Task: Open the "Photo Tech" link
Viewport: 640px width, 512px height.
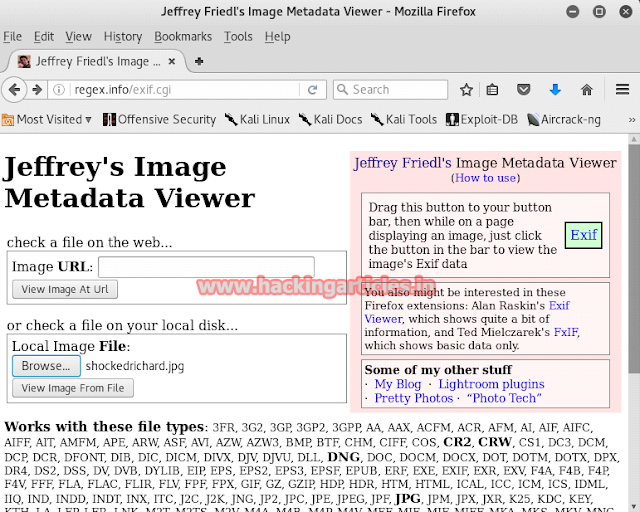Action: (x=504, y=398)
